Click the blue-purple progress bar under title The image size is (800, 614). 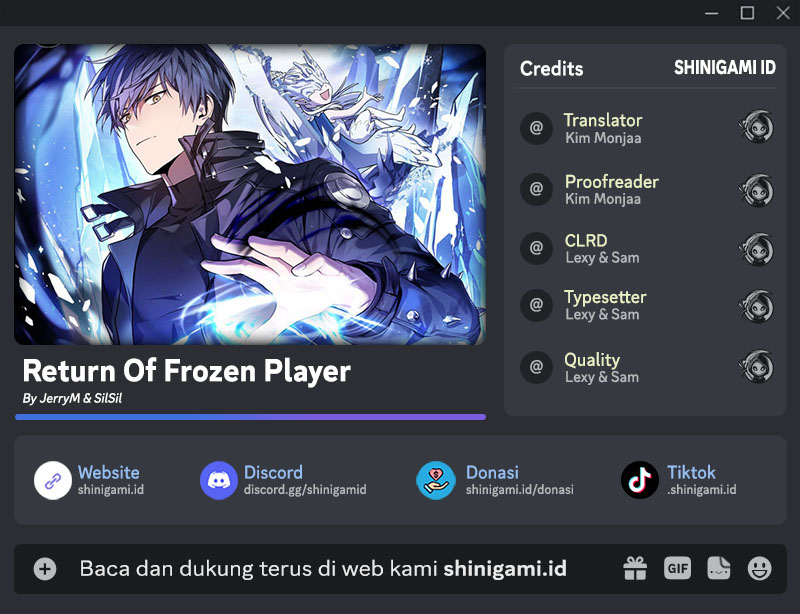[250, 417]
